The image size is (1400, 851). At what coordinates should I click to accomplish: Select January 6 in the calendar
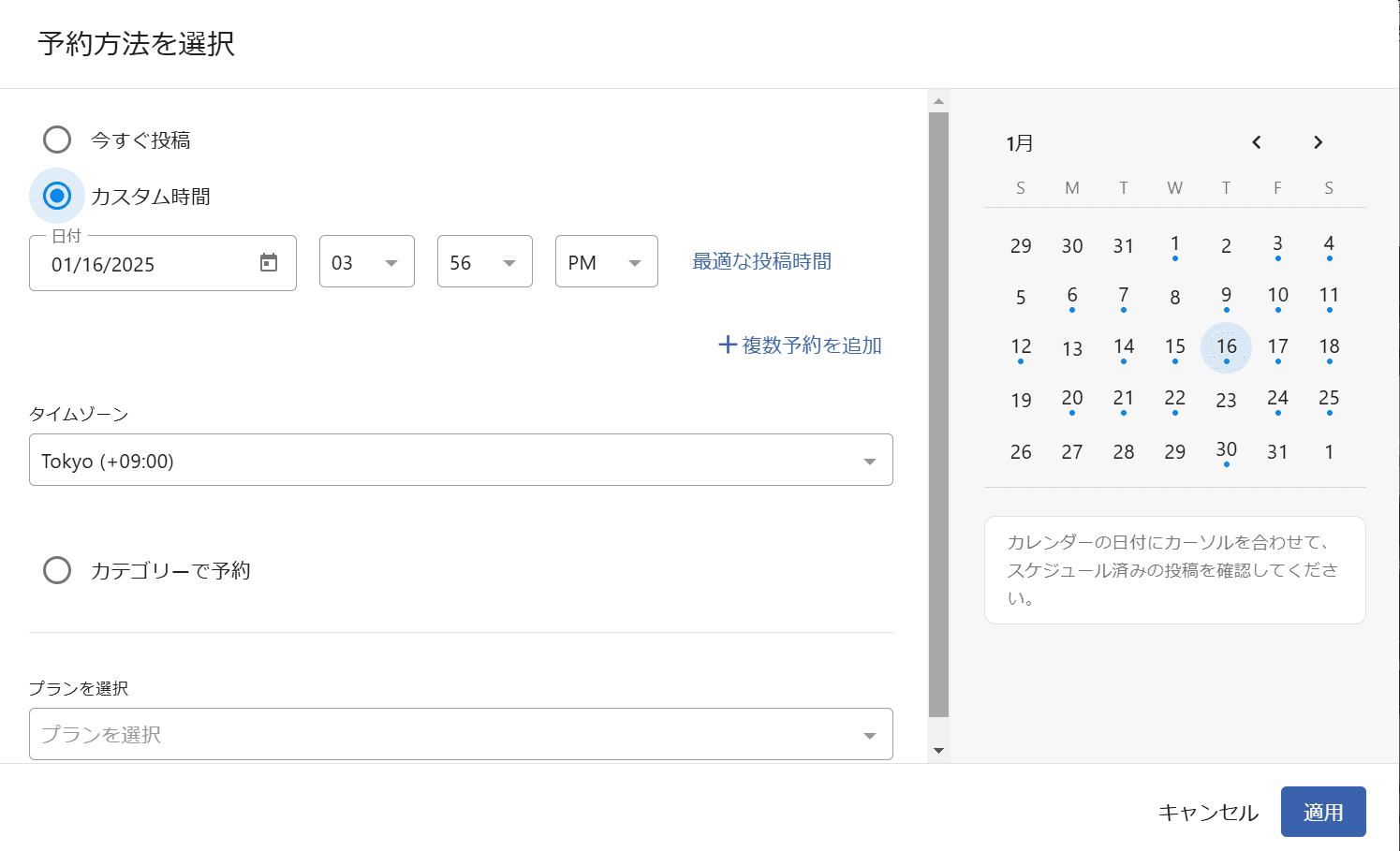pos(1072,297)
